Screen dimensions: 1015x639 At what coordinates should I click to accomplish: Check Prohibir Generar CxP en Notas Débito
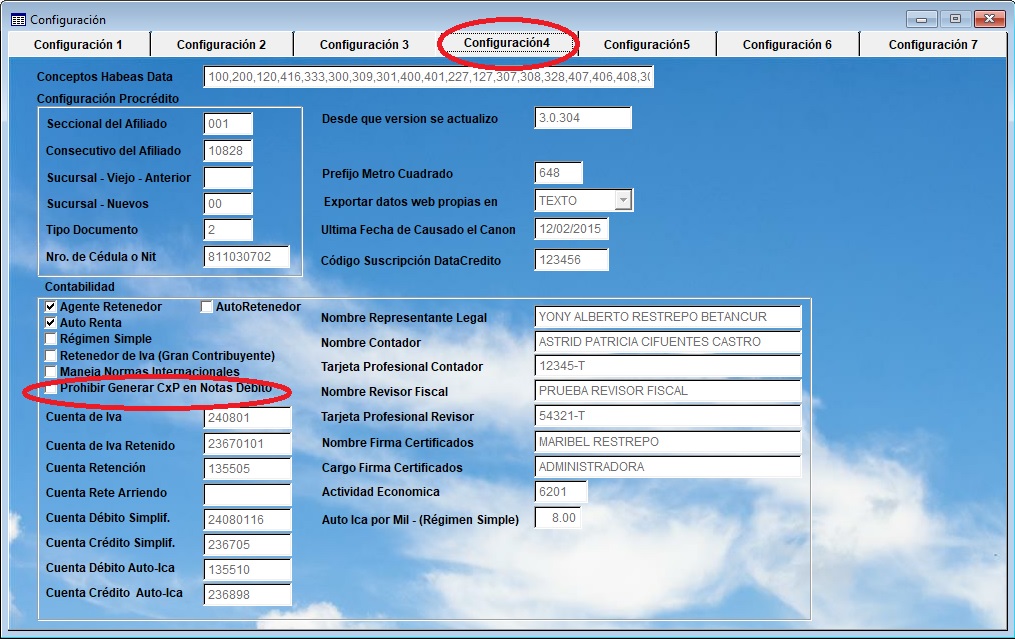[x=50, y=388]
